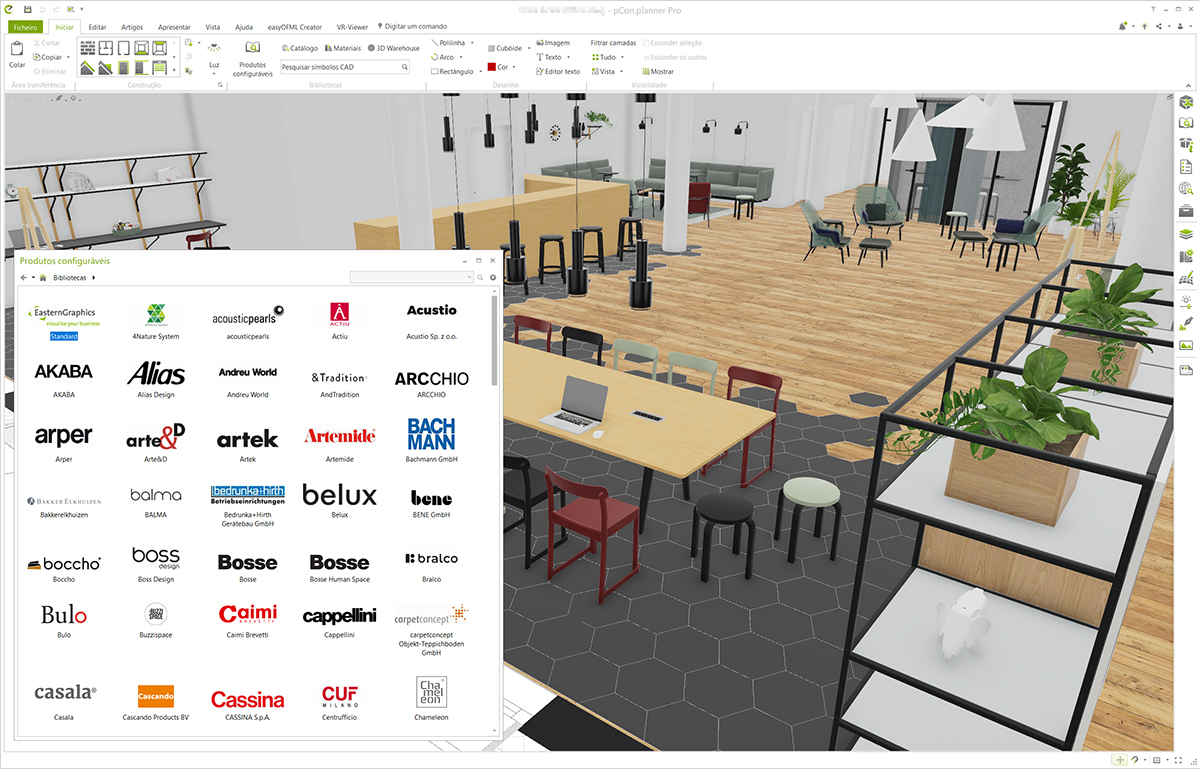Viewport: 1200px width, 769px height.
Task: Expand the Tudo visibility dropdown
Action: click(622, 57)
